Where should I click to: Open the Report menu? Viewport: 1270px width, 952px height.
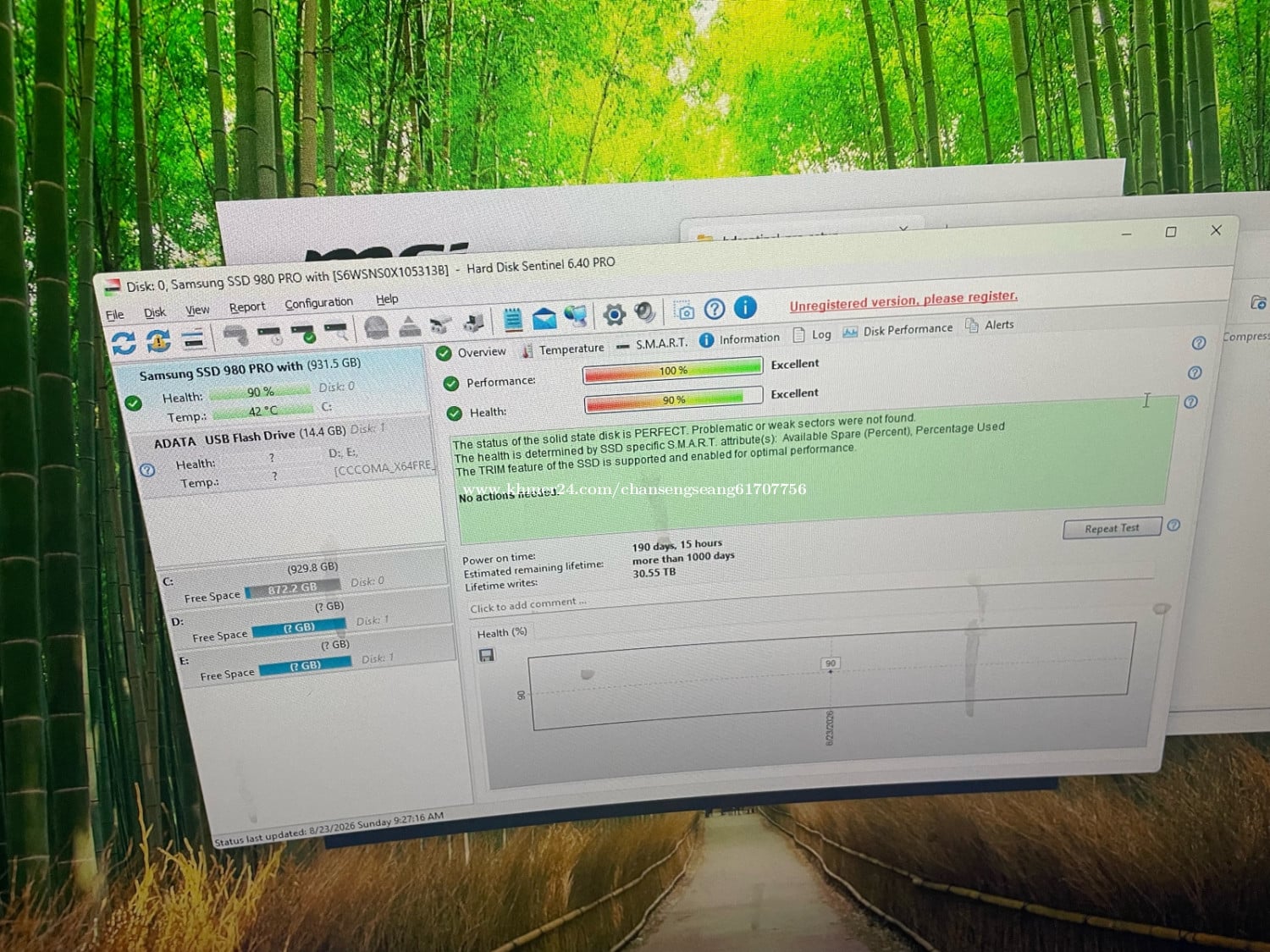click(247, 306)
